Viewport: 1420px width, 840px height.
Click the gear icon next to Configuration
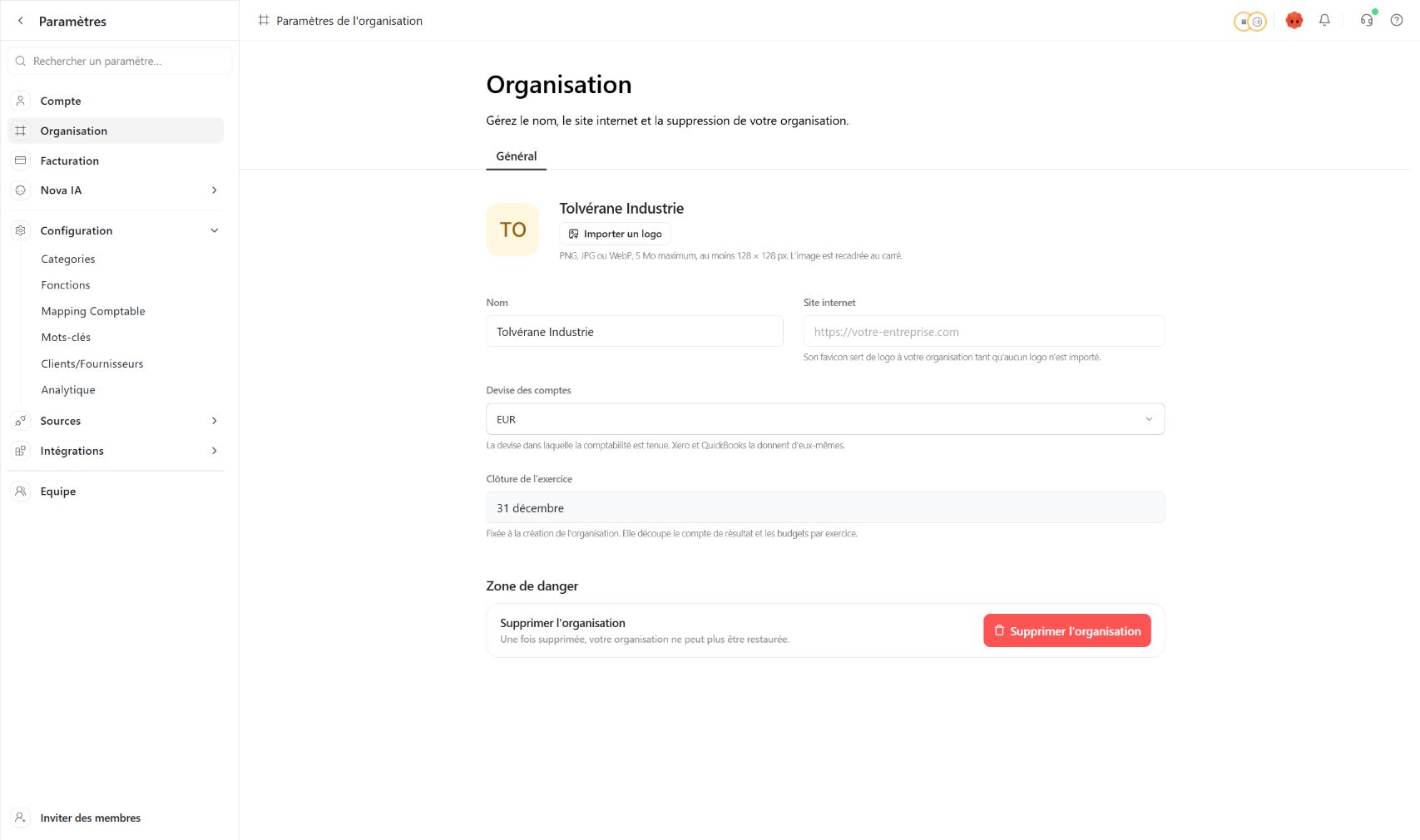click(21, 230)
